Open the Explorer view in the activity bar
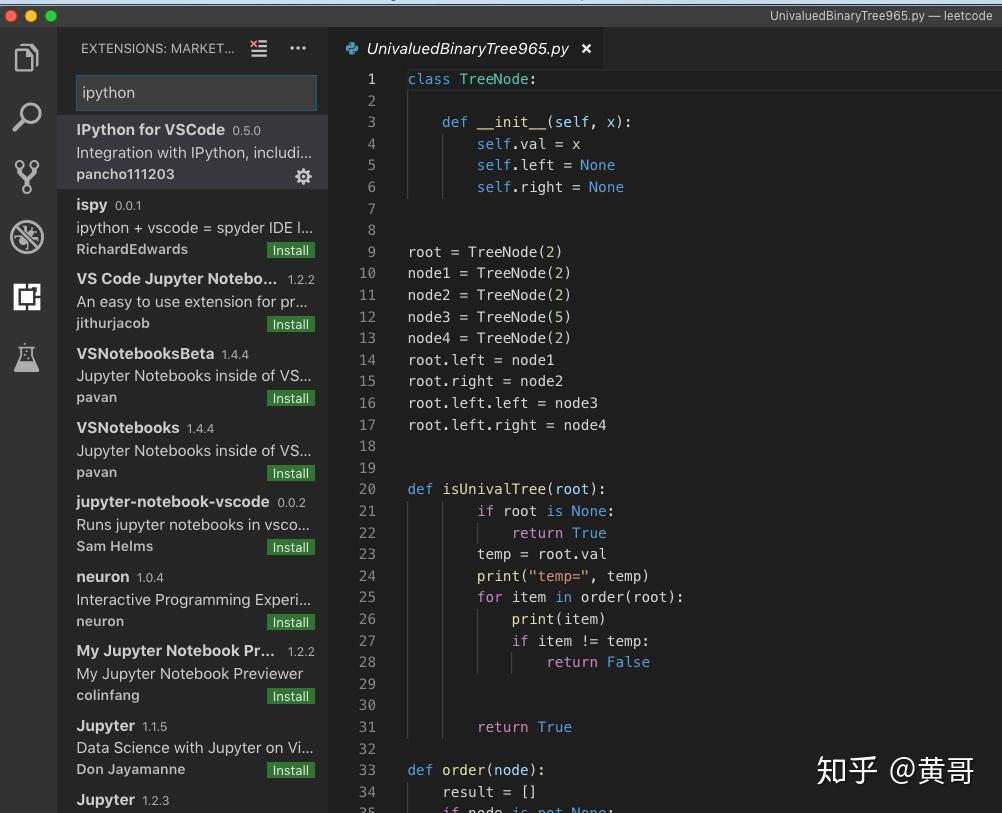Image resolution: width=1002 pixels, height=813 pixels. point(27,57)
